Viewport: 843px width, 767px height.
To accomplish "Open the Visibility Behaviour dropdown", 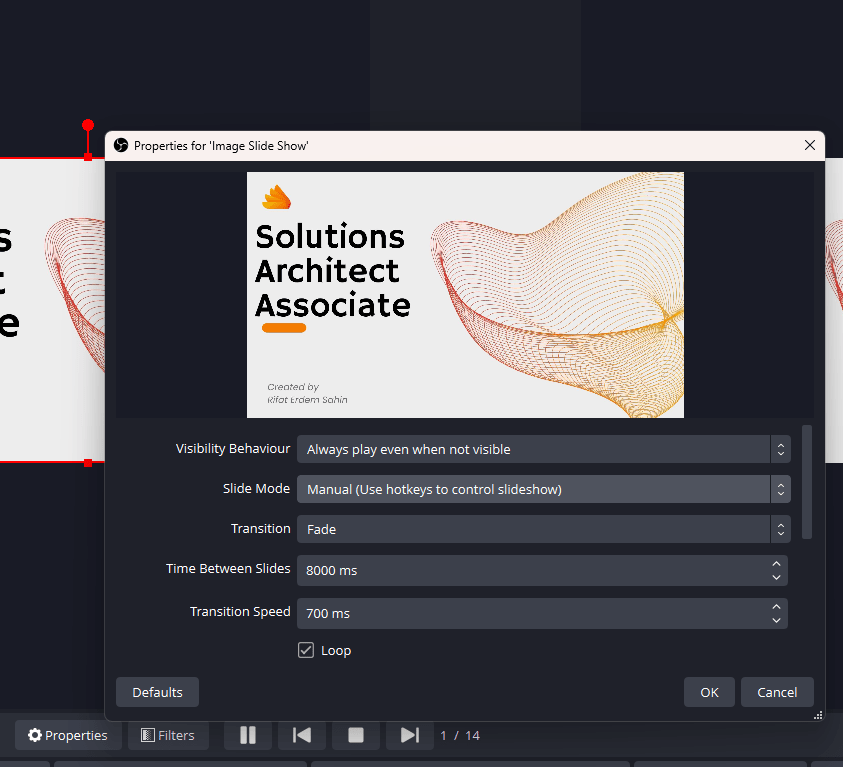I will tap(544, 449).
